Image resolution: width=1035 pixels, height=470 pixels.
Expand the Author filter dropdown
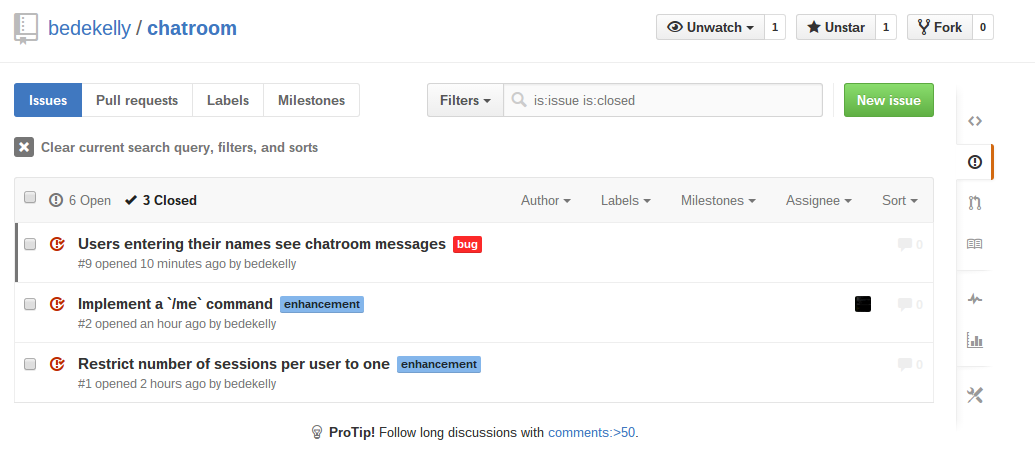coord(546,201)
